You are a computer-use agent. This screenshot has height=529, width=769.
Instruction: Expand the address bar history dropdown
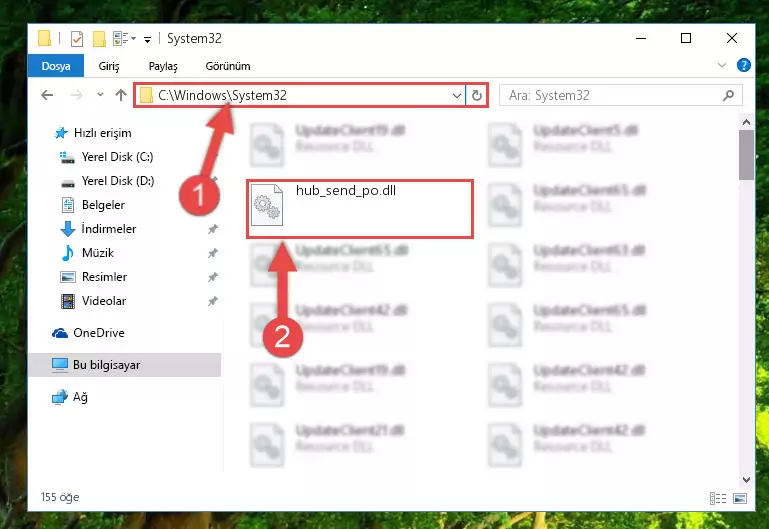point(457,95)
